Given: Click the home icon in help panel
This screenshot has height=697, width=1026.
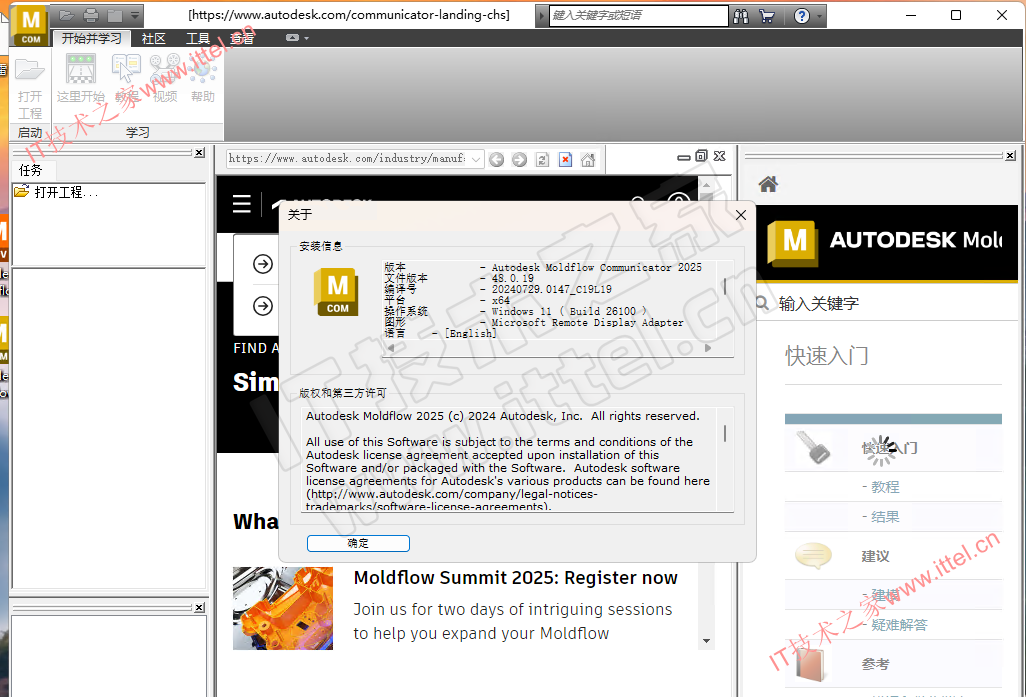Looking at the screenshot, I should coord(768,185).
